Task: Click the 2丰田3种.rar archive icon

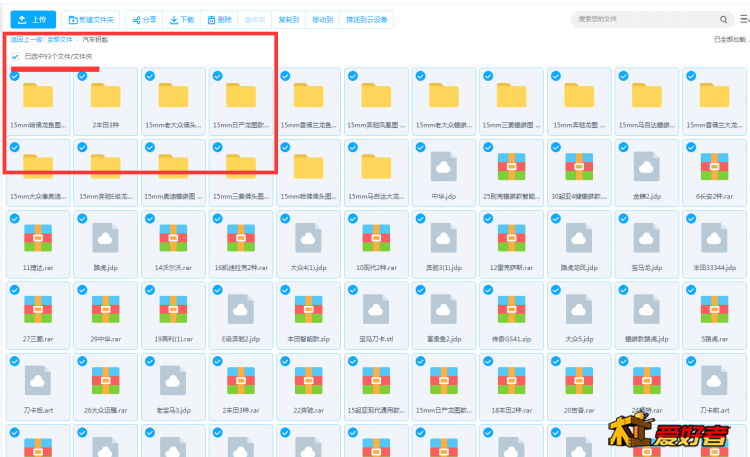Action: click(241, 380)
